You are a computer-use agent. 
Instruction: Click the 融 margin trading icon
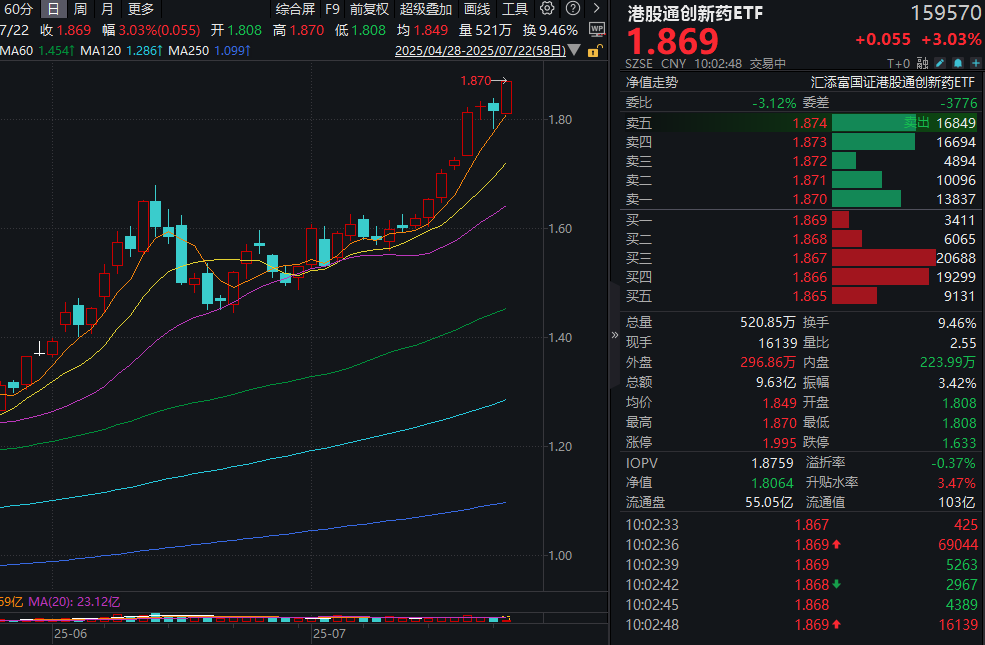923,62
